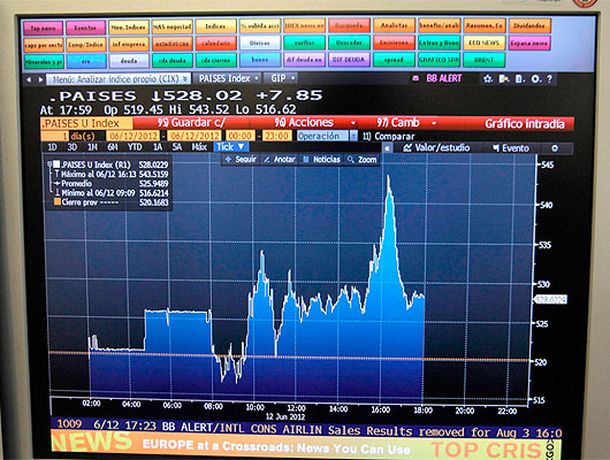610x460 pixels.
Task: Click the .PAISES U Index ticker field
Action: pyautogui.click(x=86, y=123)
